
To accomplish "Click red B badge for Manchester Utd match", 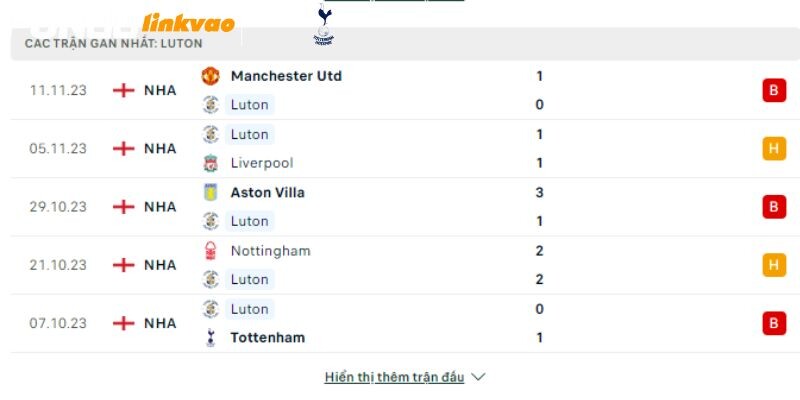I will click(x=774, y=90).
